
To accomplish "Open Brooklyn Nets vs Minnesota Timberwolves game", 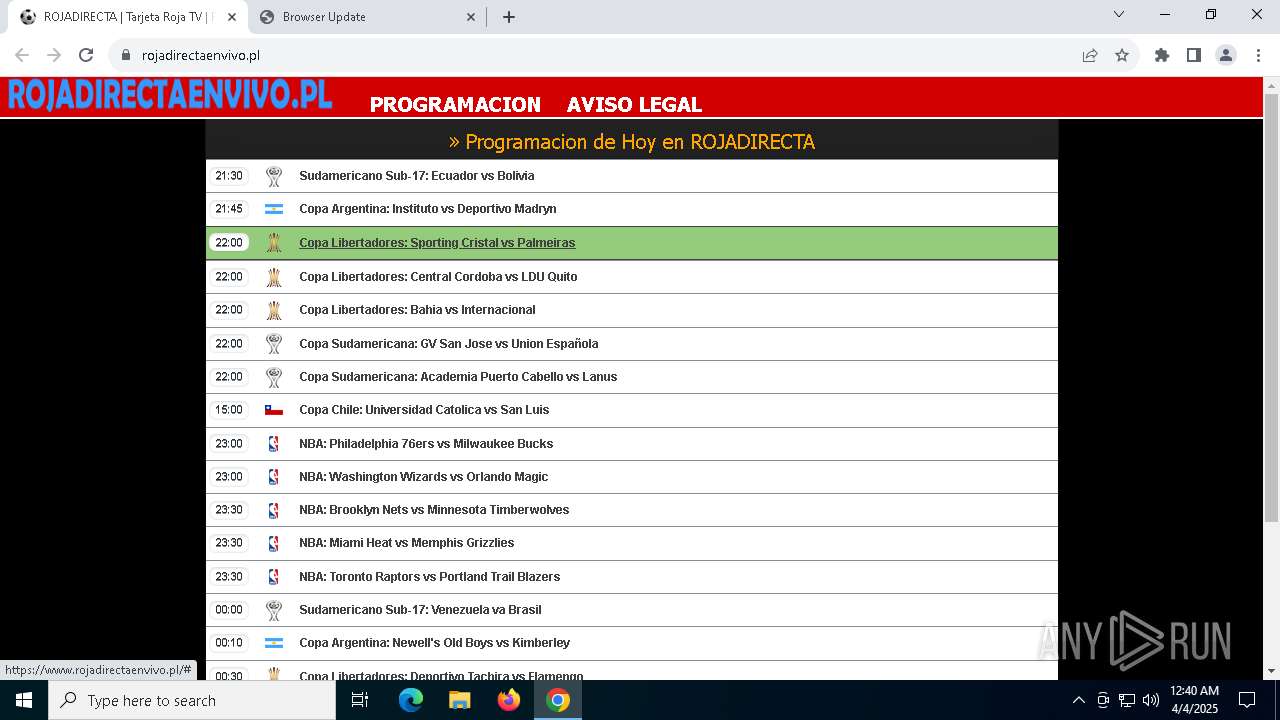I will click(x=434, y=510).
